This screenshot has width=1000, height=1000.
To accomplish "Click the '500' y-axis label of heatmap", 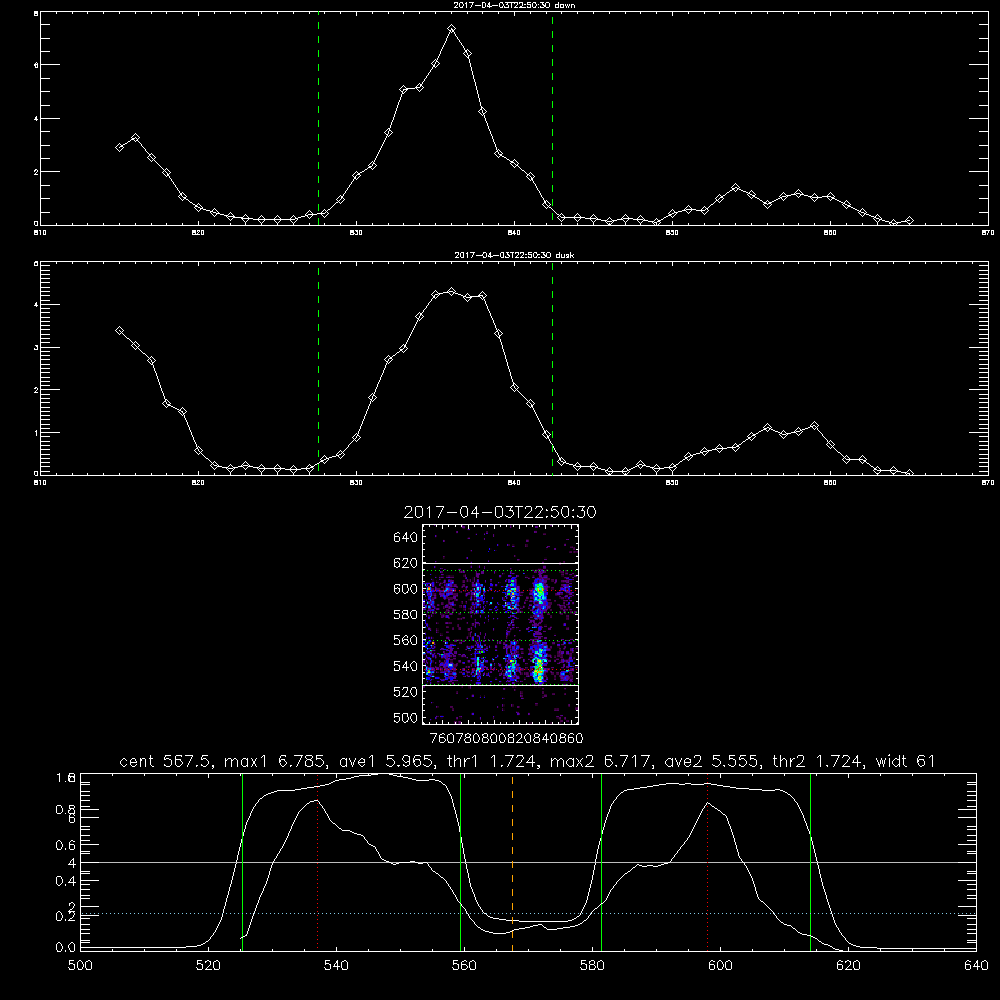I will (x=406, y=717).
